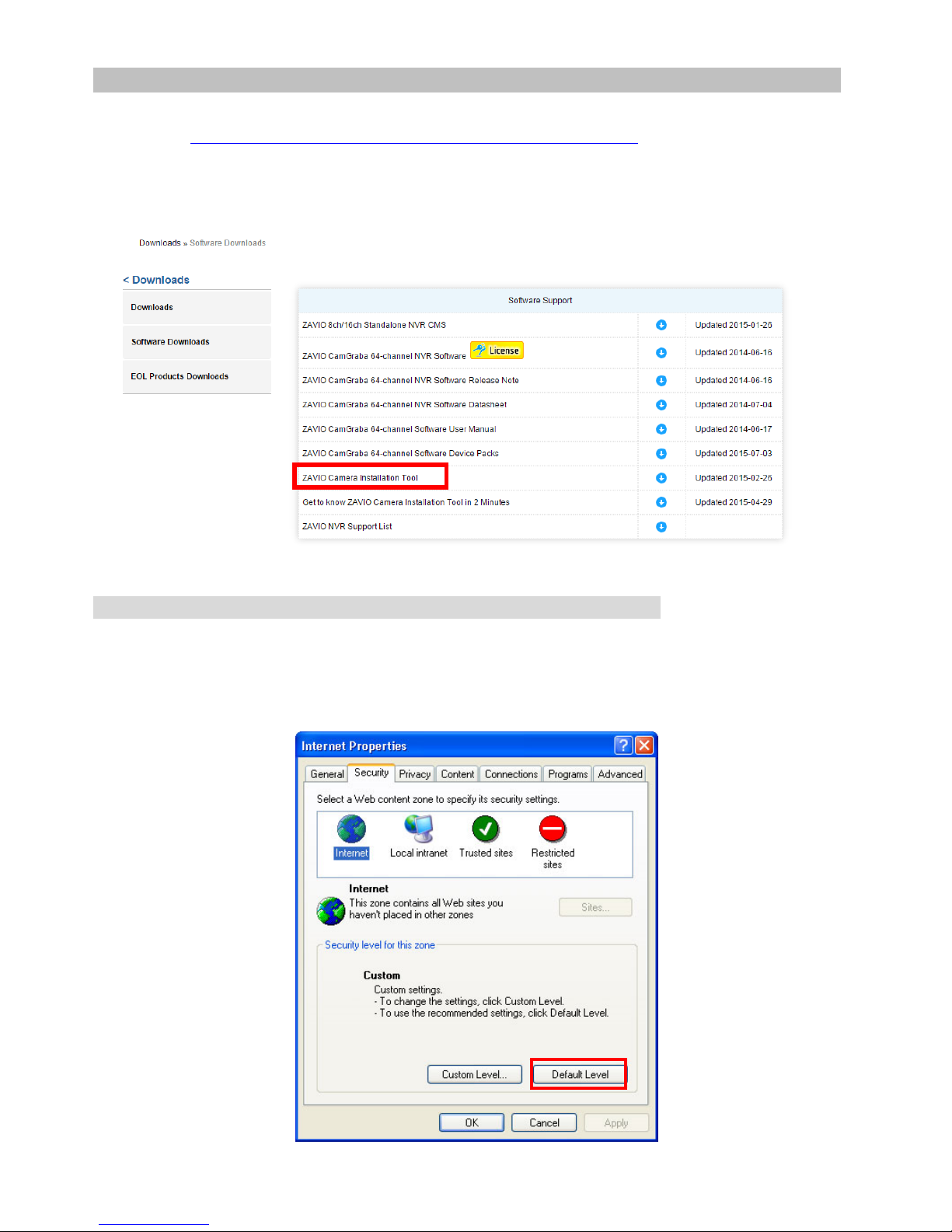Select the Internet zone globe icon
This screenshot has height=1232, width=952.
coord(351,830)
